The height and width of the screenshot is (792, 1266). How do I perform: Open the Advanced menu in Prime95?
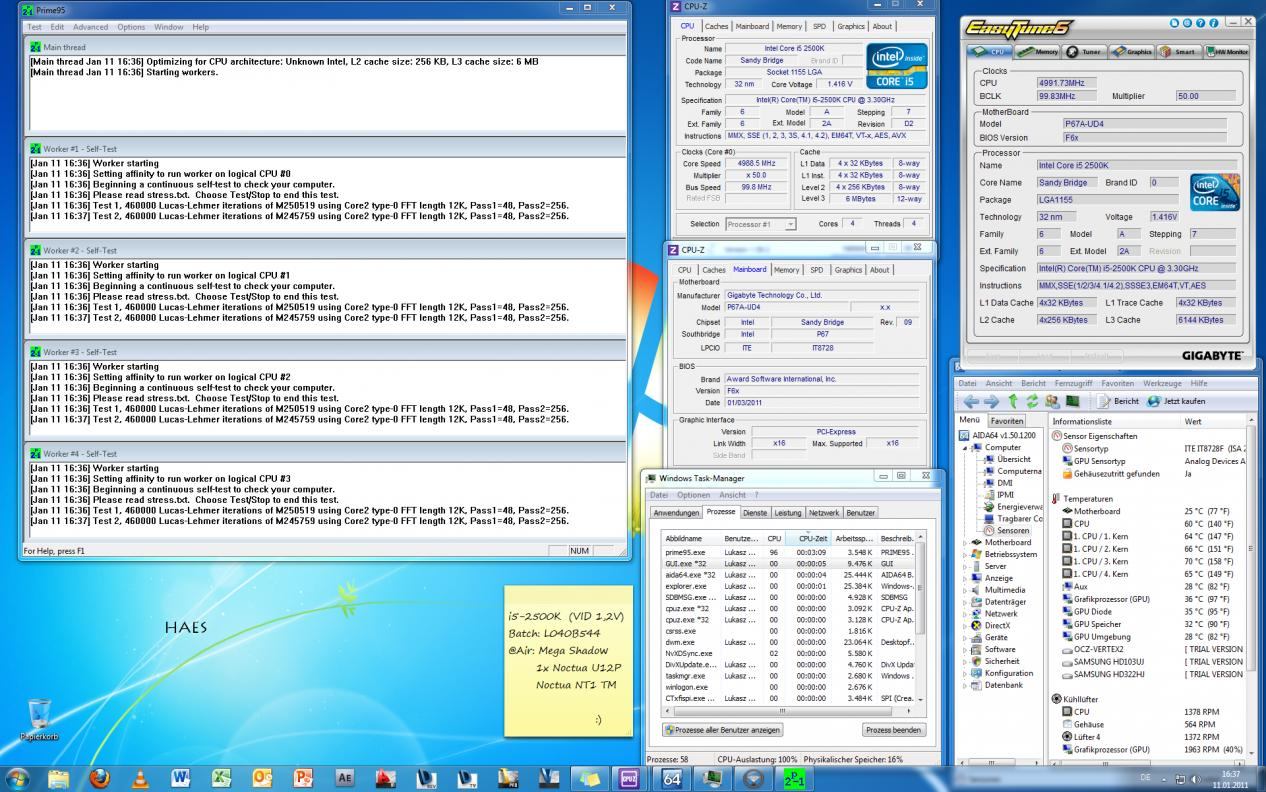90,27
